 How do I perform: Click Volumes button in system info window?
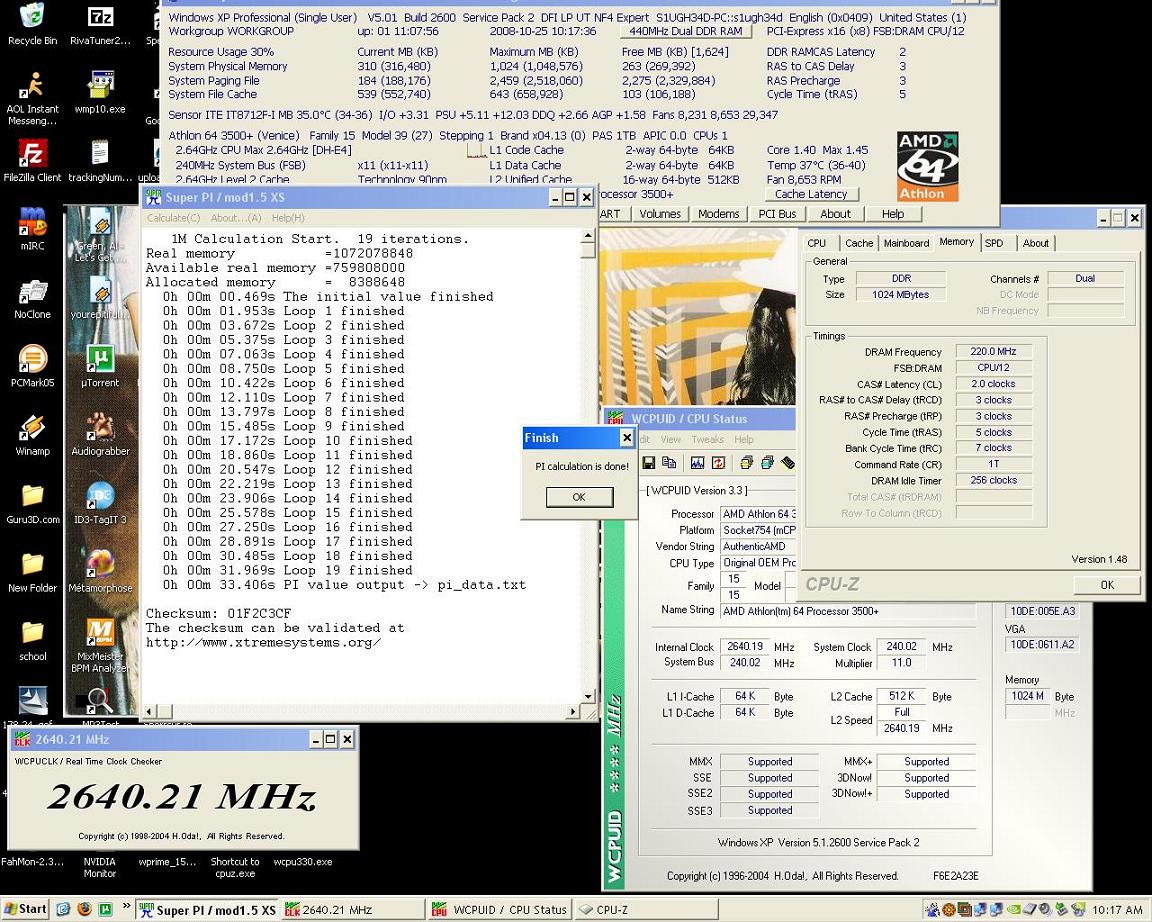660,214
